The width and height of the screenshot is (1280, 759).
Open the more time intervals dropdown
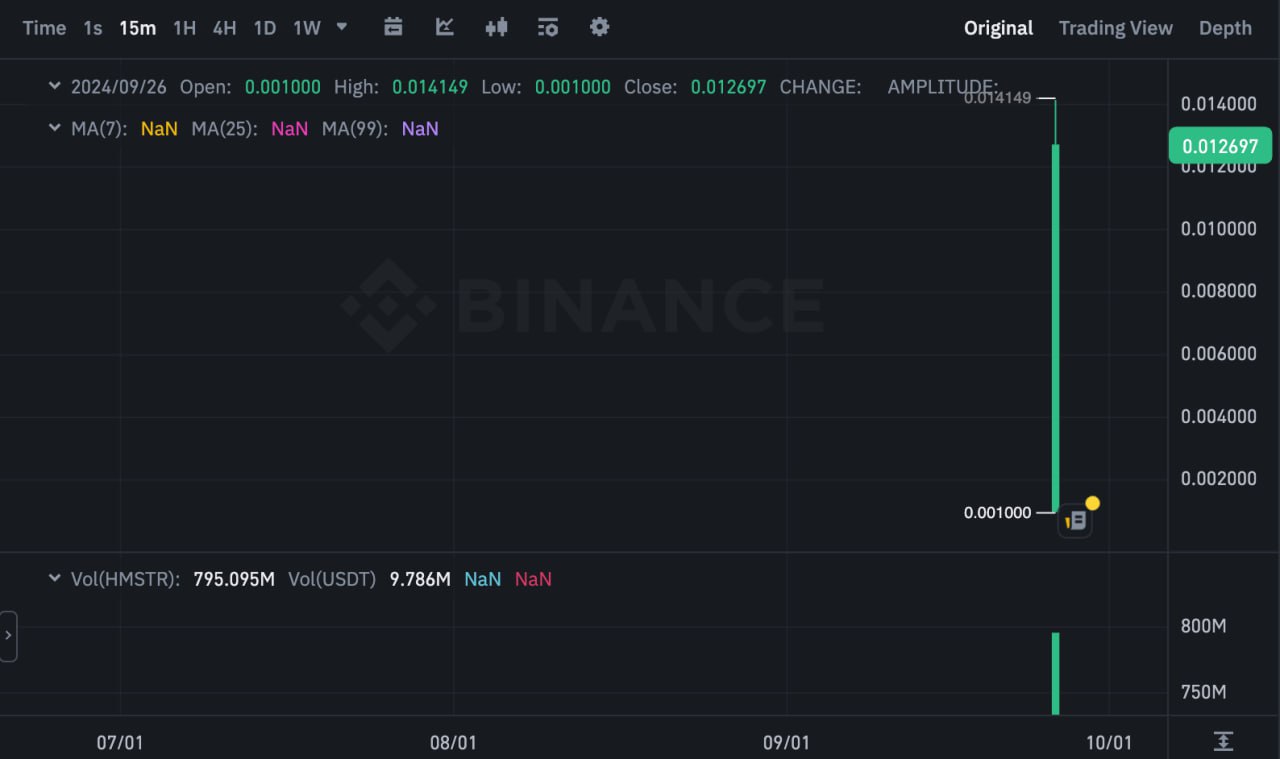(x=342, y=26)
